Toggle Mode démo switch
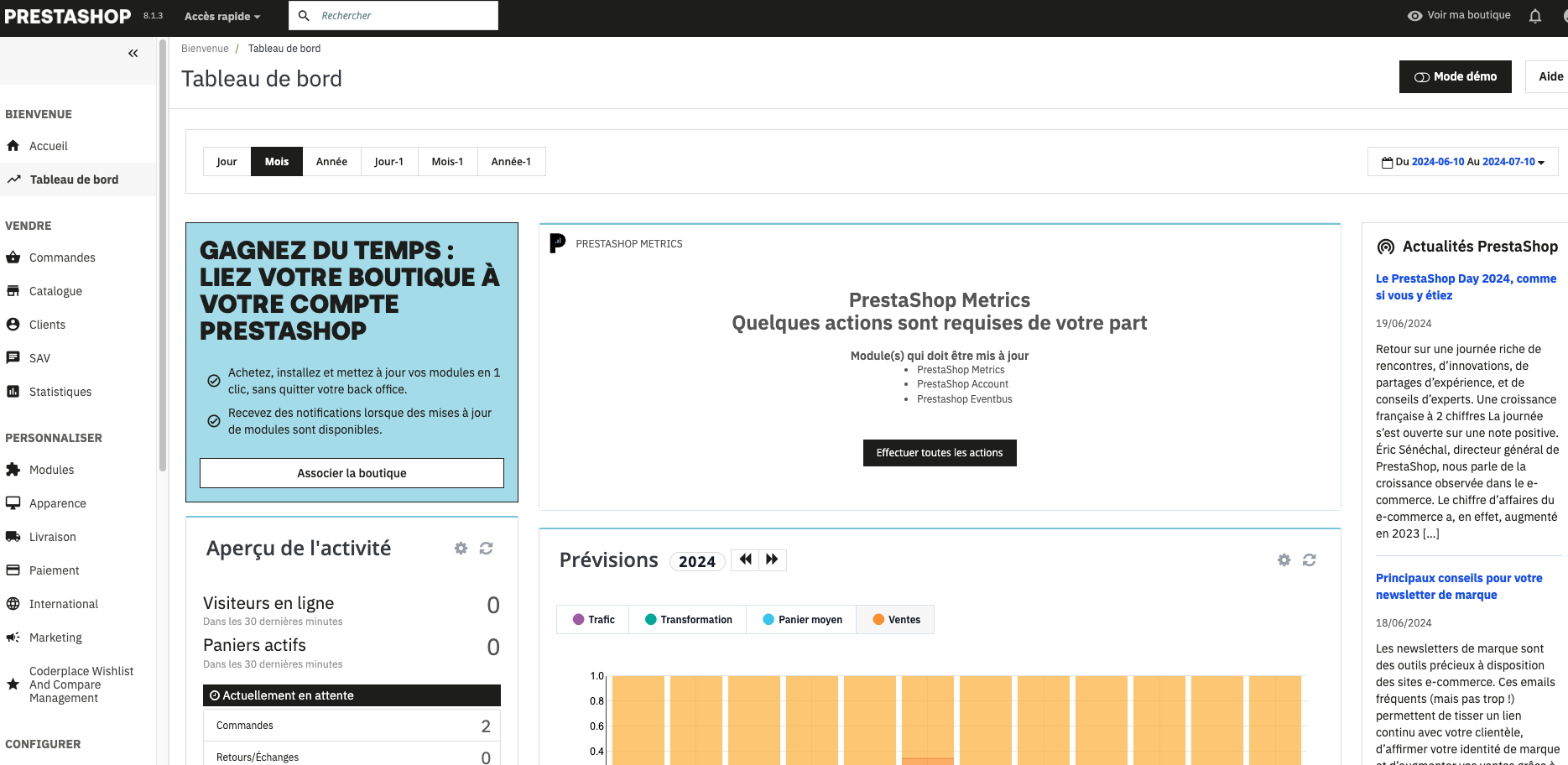Viewport: 1568px width, 765px height. pyautogui.click(x=1456, y=76)
